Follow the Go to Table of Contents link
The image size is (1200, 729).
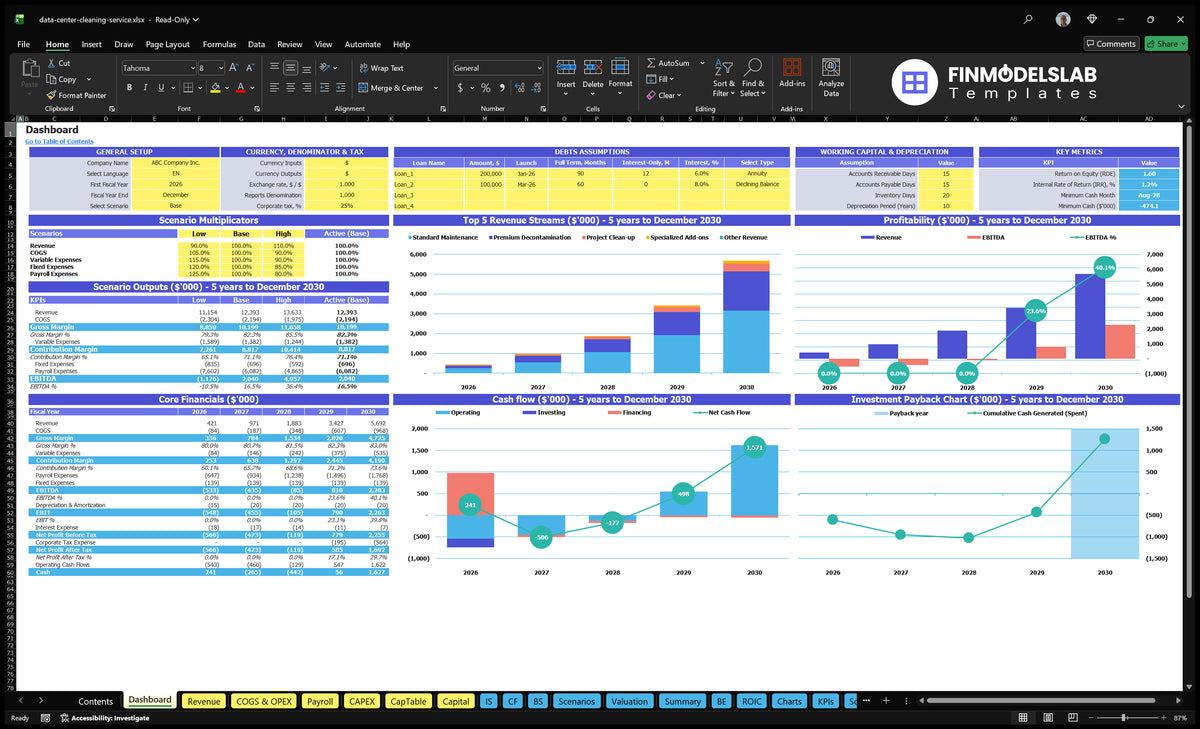pos(59,141)
